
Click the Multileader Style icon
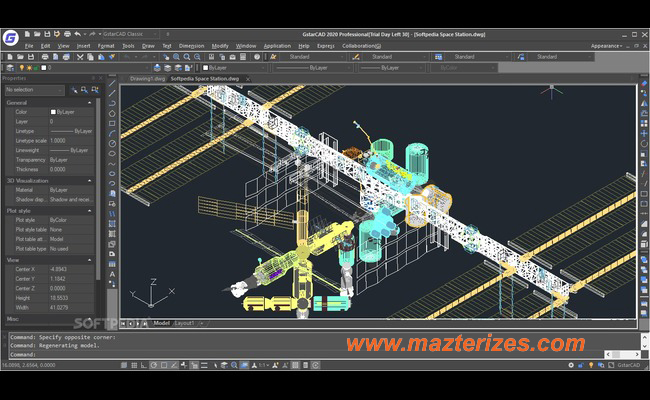[x=521, y=57]
